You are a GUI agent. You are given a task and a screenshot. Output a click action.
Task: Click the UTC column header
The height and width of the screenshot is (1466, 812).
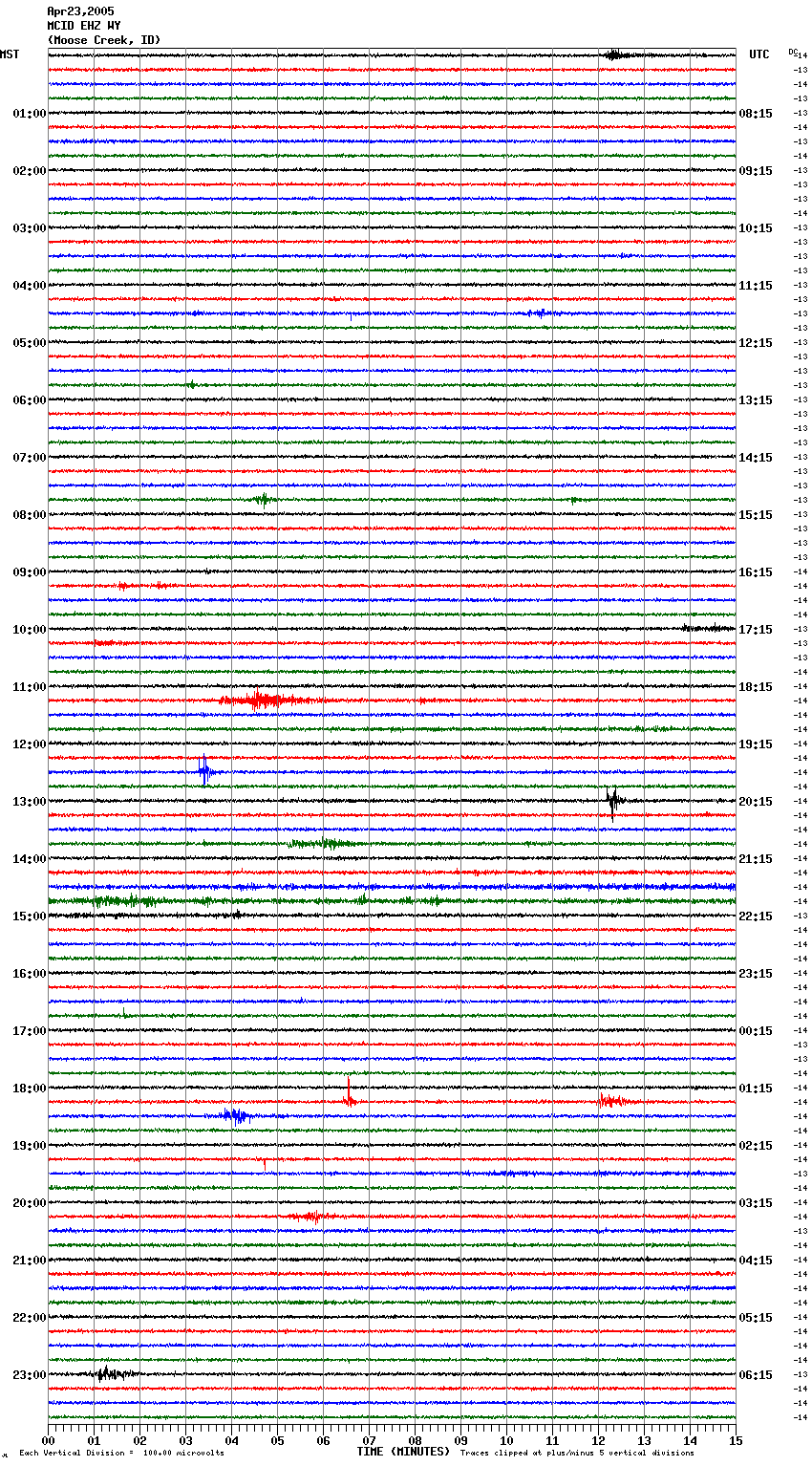pyautogui.click(x=759, y=54)
